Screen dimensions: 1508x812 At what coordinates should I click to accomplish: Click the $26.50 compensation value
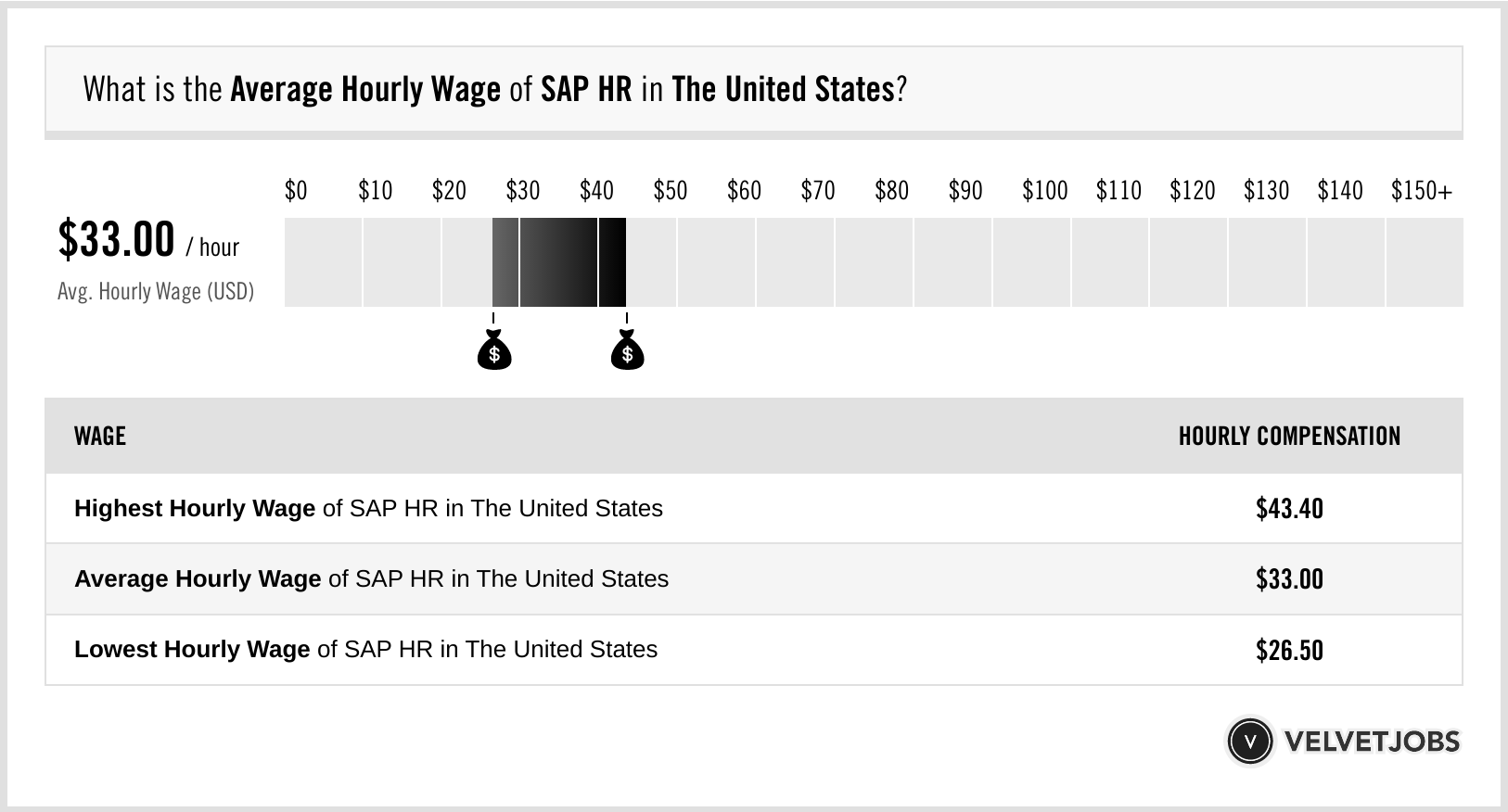coord(1289,650)
